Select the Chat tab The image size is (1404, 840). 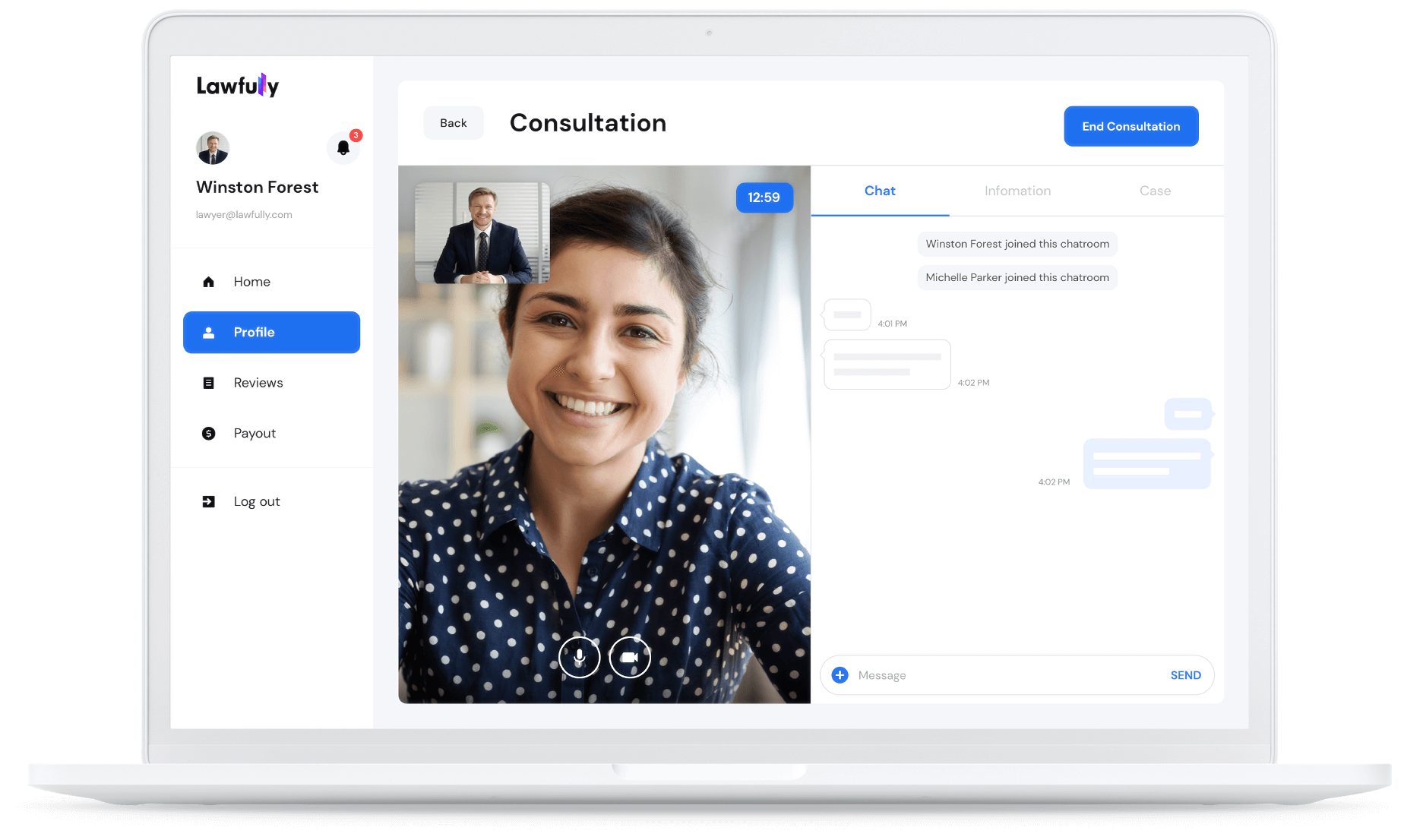[x=880, y=191]
